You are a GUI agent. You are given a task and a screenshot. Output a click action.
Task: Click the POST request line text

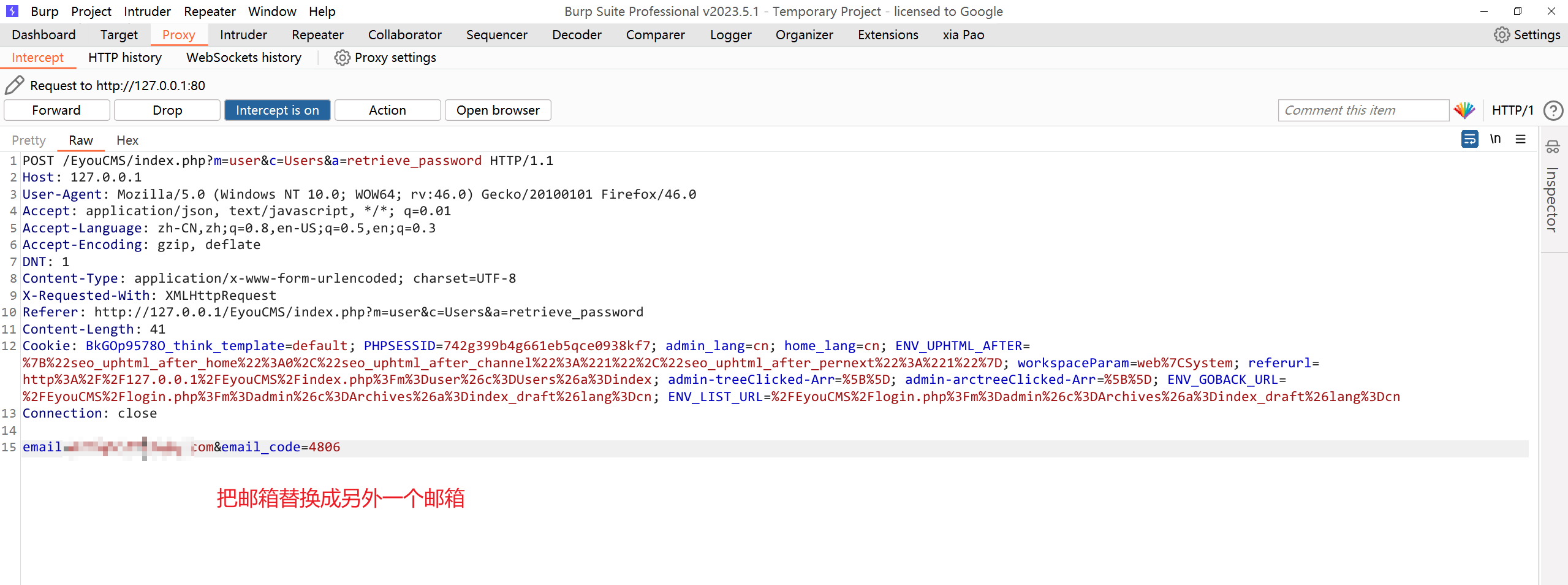pyautogui.click(x=288, y=161)
